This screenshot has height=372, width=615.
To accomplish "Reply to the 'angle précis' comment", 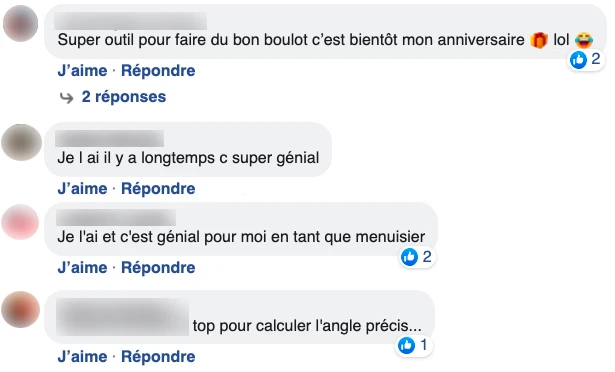I will [158, 357].
